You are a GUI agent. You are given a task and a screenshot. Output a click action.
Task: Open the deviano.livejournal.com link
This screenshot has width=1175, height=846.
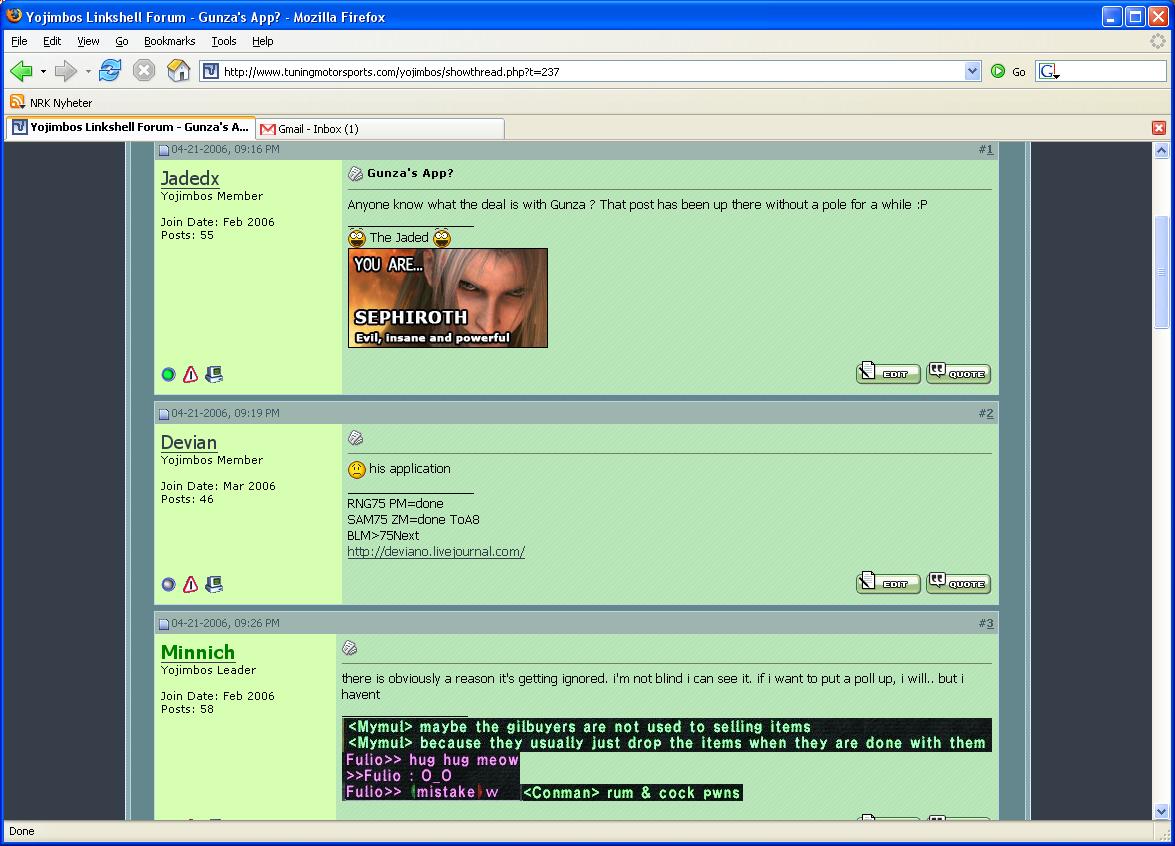point(435,552)
